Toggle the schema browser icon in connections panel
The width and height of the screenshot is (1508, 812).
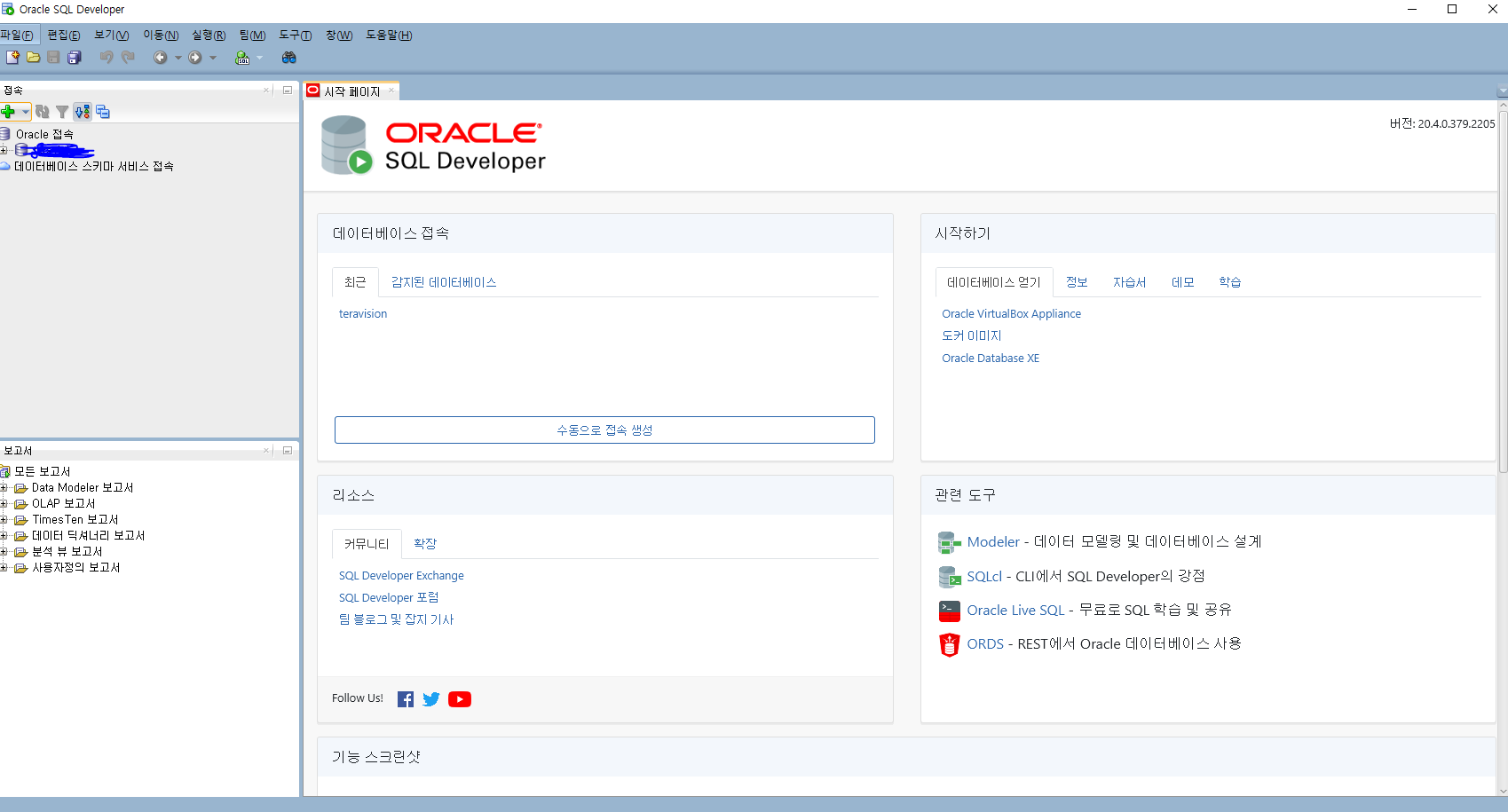tap(83, 112)
